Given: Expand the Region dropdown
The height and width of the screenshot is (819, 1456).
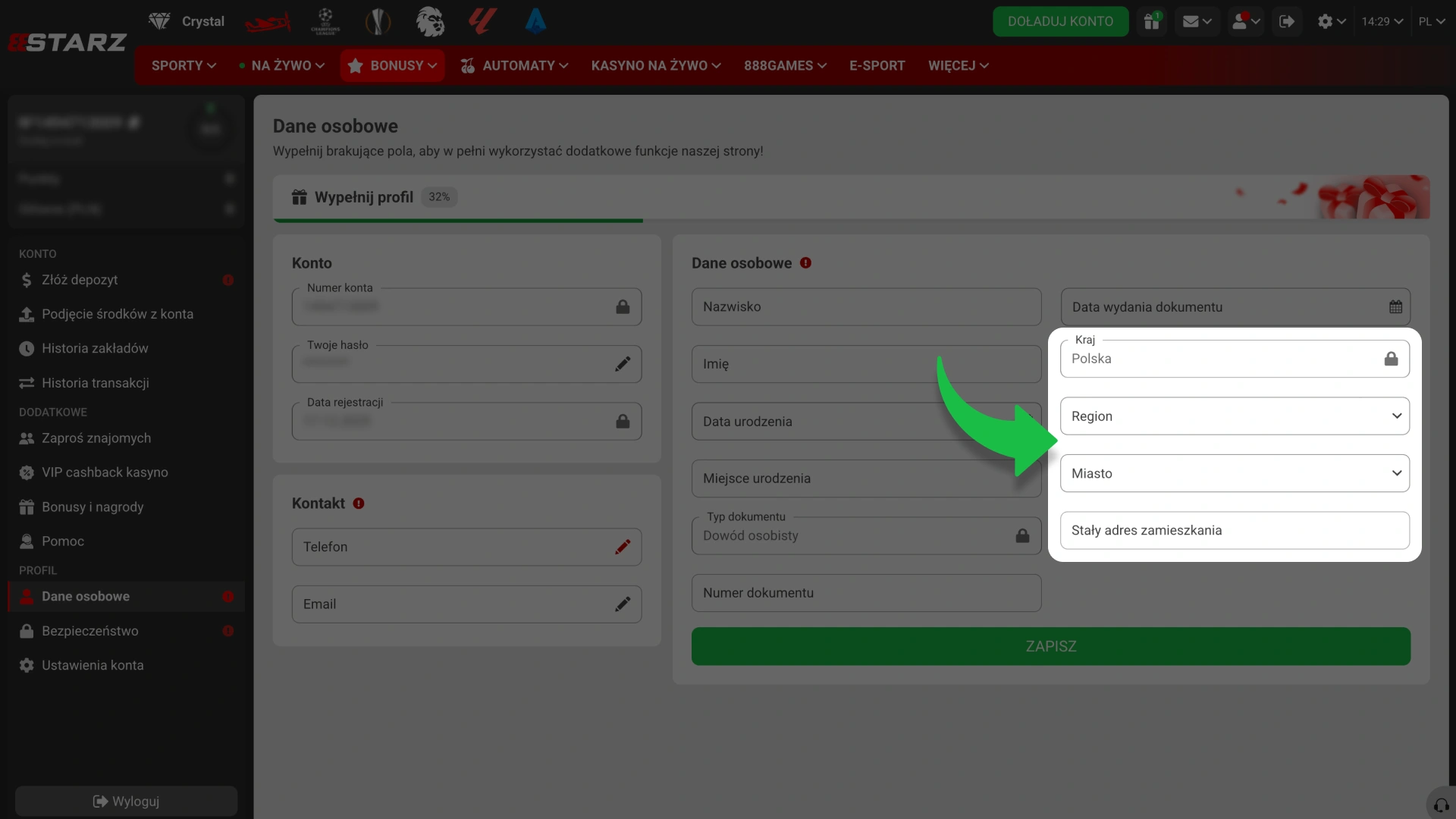Looking at the screenshot, I should (1235, 416).
